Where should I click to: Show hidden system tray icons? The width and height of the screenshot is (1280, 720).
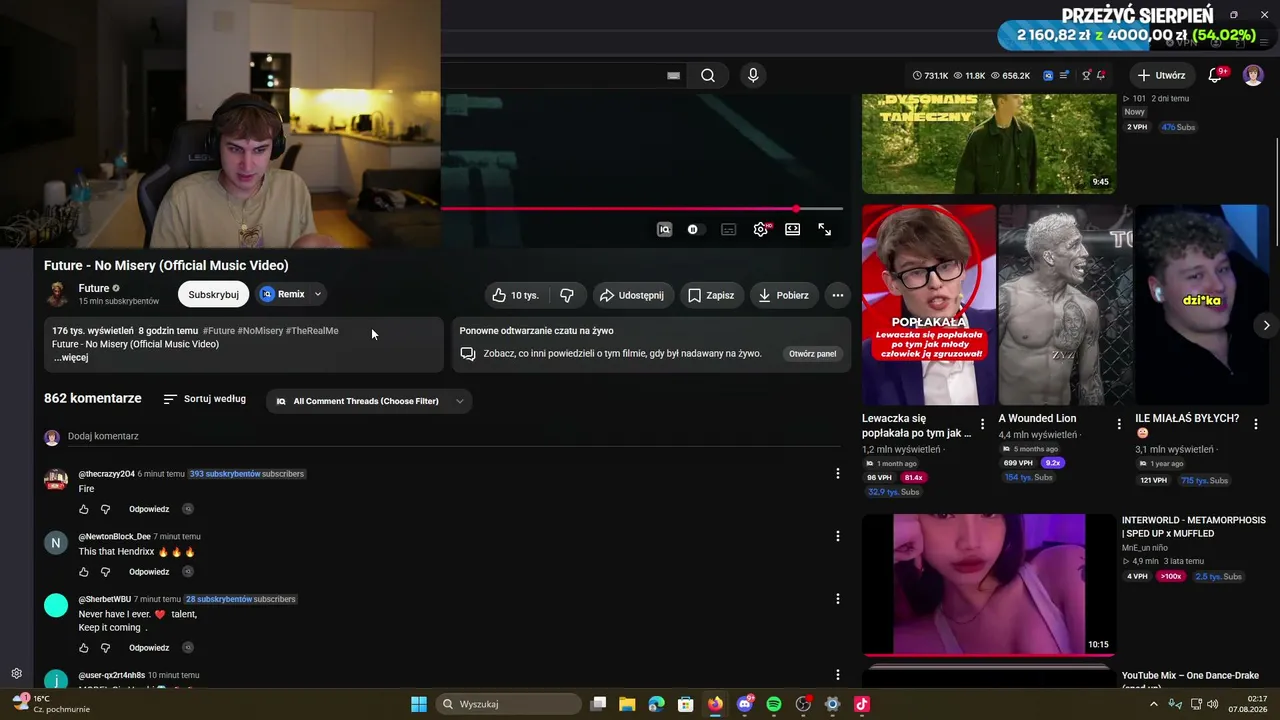(1153, 704)
